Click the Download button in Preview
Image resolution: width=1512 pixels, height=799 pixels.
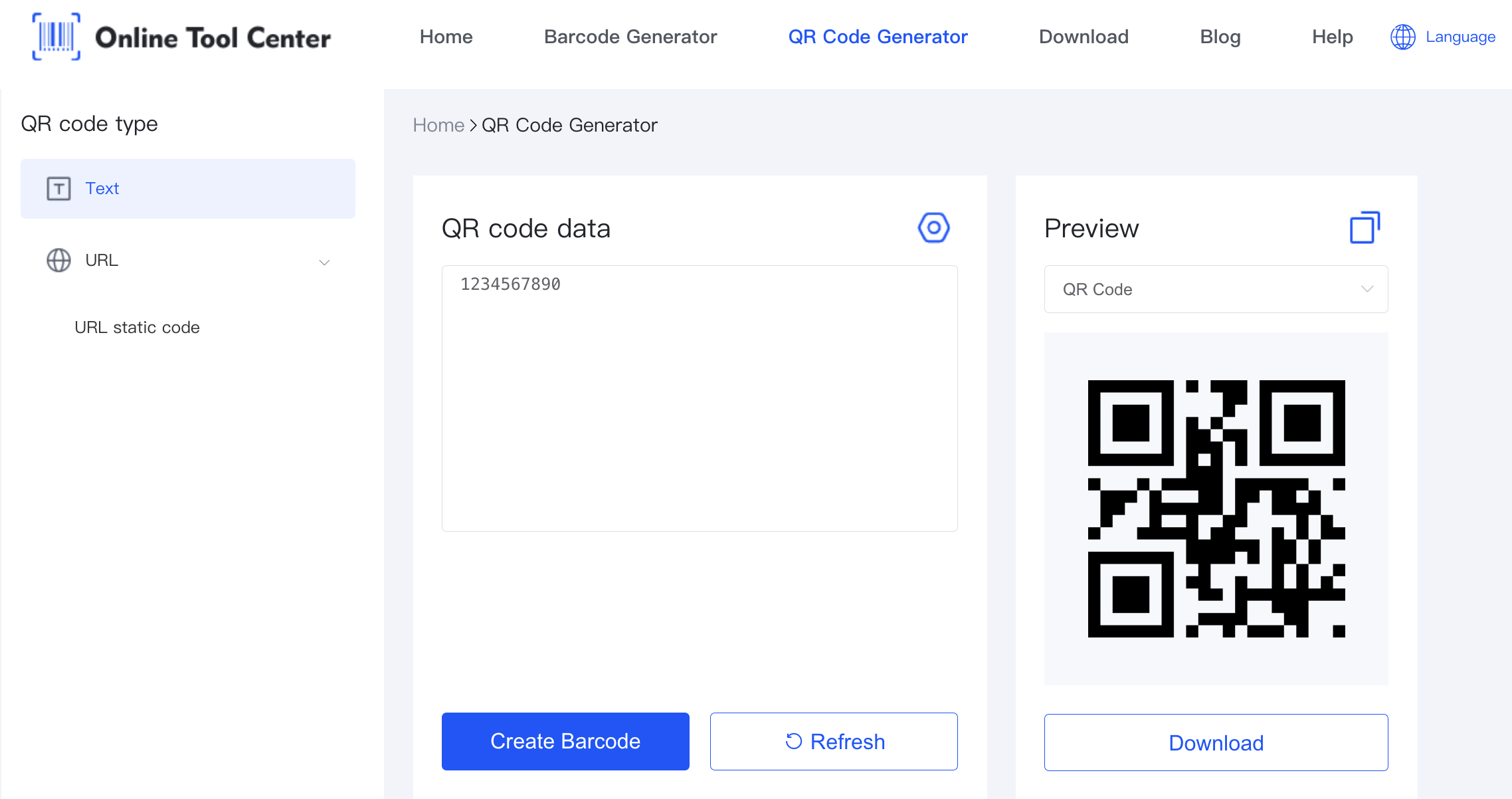point(1217,742)
